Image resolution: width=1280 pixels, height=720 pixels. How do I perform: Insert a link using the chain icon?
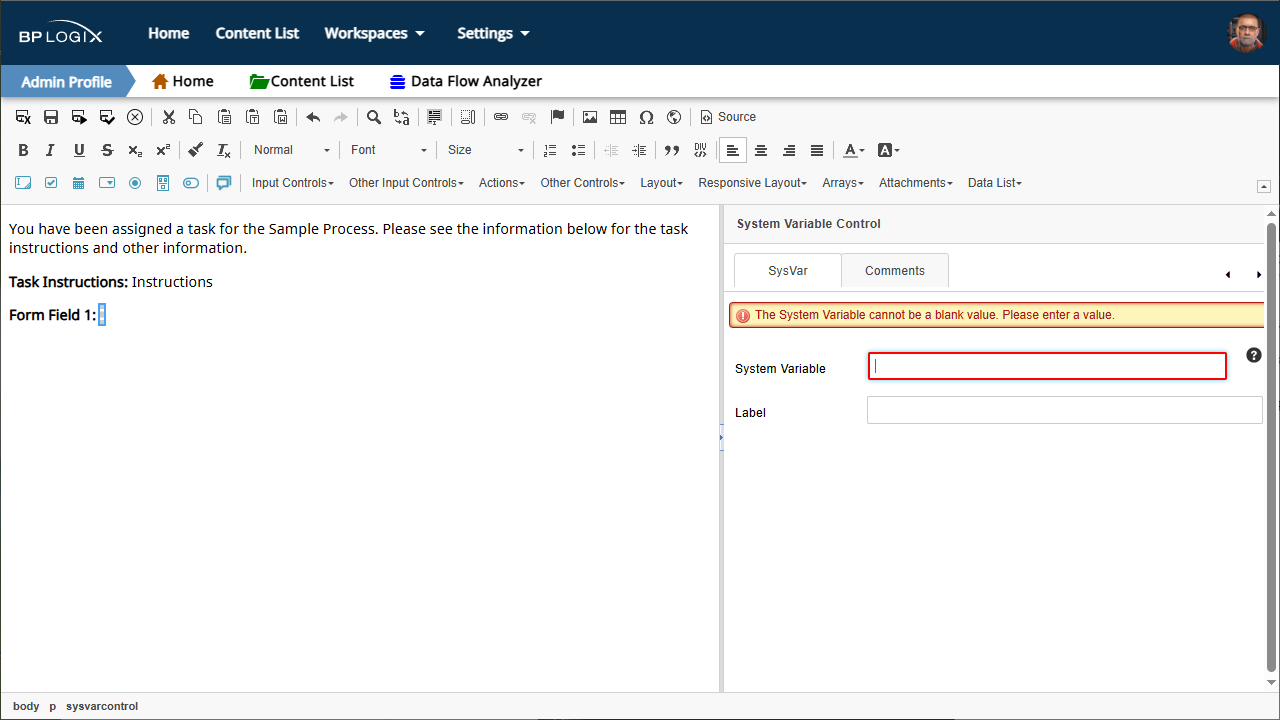[x=501, y=117]
